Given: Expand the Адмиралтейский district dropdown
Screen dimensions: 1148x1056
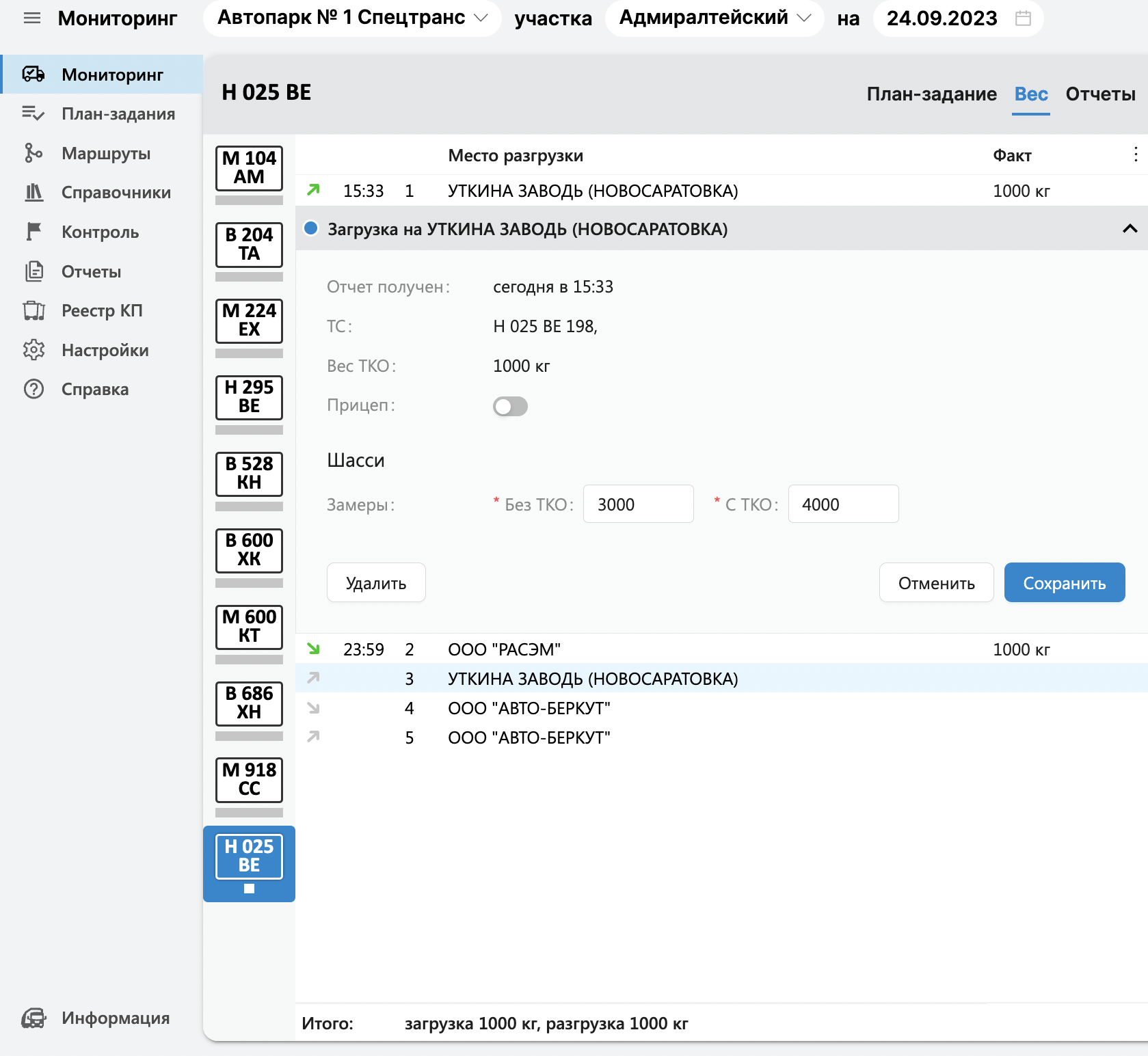Looking at the screenshot, I should tap(715, 18).
